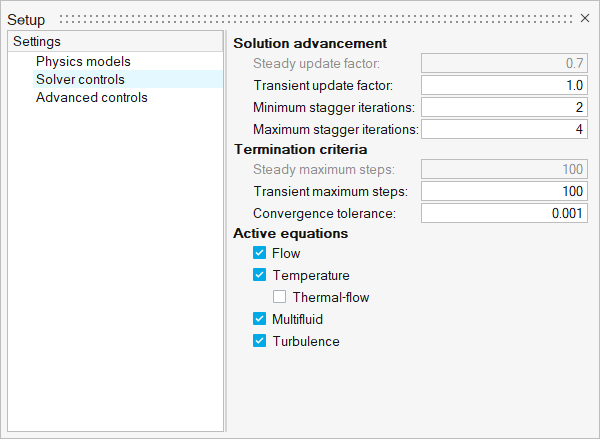Uncheck the Multifluid equation
Viewport: 600px width, 439px height.
click(260, 319)
